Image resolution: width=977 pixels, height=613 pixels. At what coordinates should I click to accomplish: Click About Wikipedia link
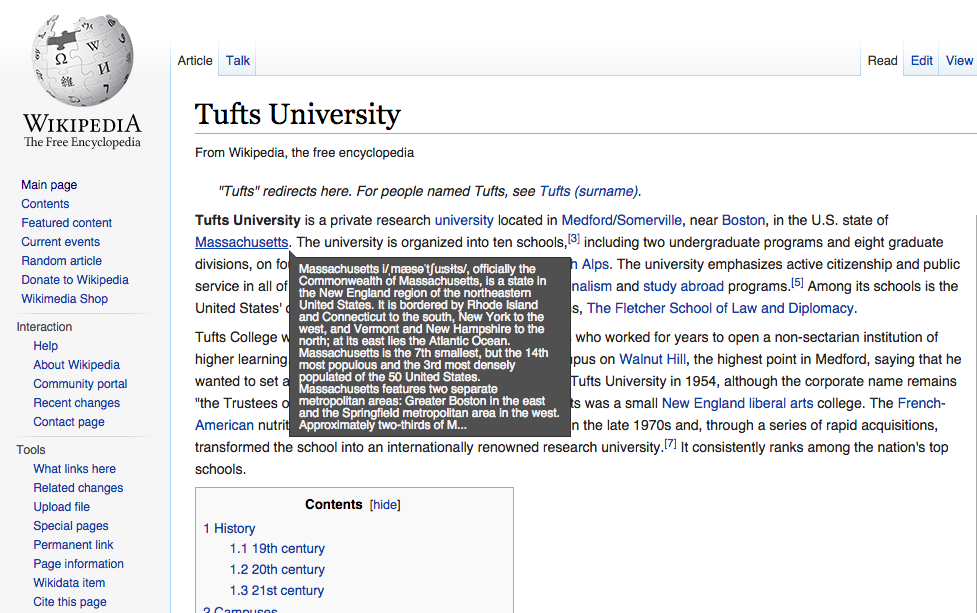point(77,364)
